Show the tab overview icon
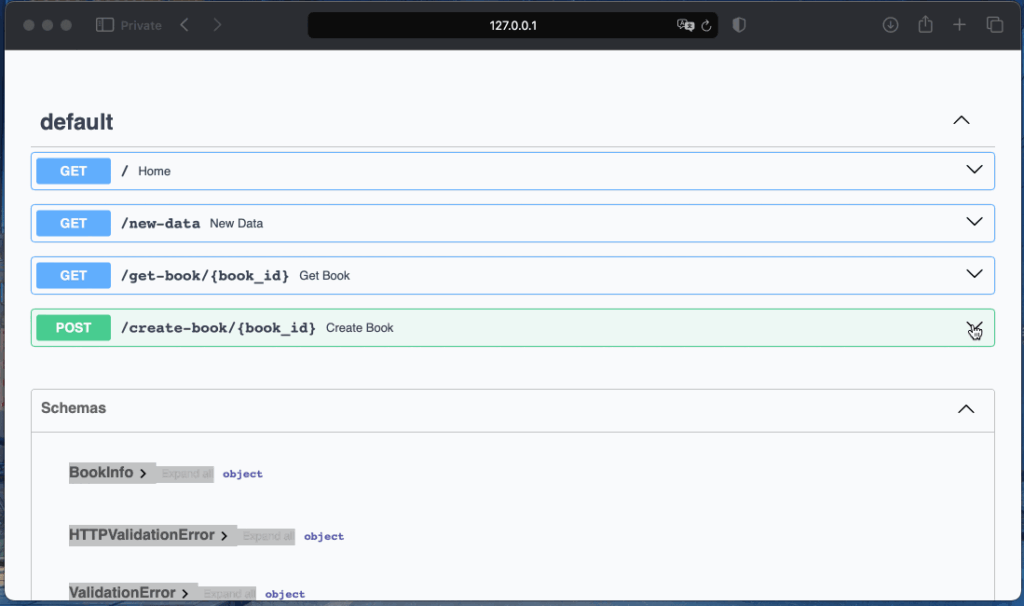This screenshot has height=606, width=1024. tap(994, 25)
